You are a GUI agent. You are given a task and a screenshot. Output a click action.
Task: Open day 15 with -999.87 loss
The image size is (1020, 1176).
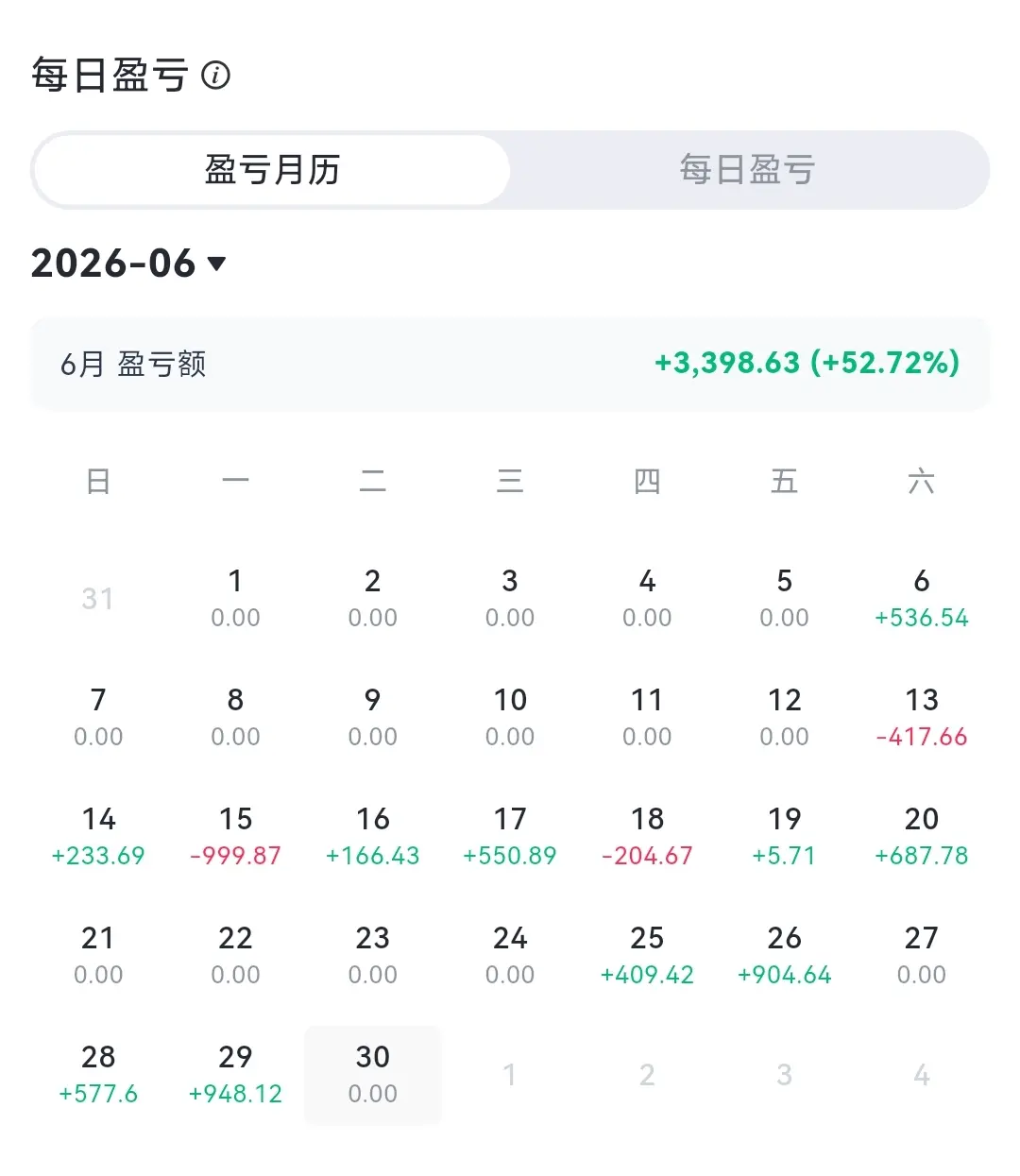235,837
